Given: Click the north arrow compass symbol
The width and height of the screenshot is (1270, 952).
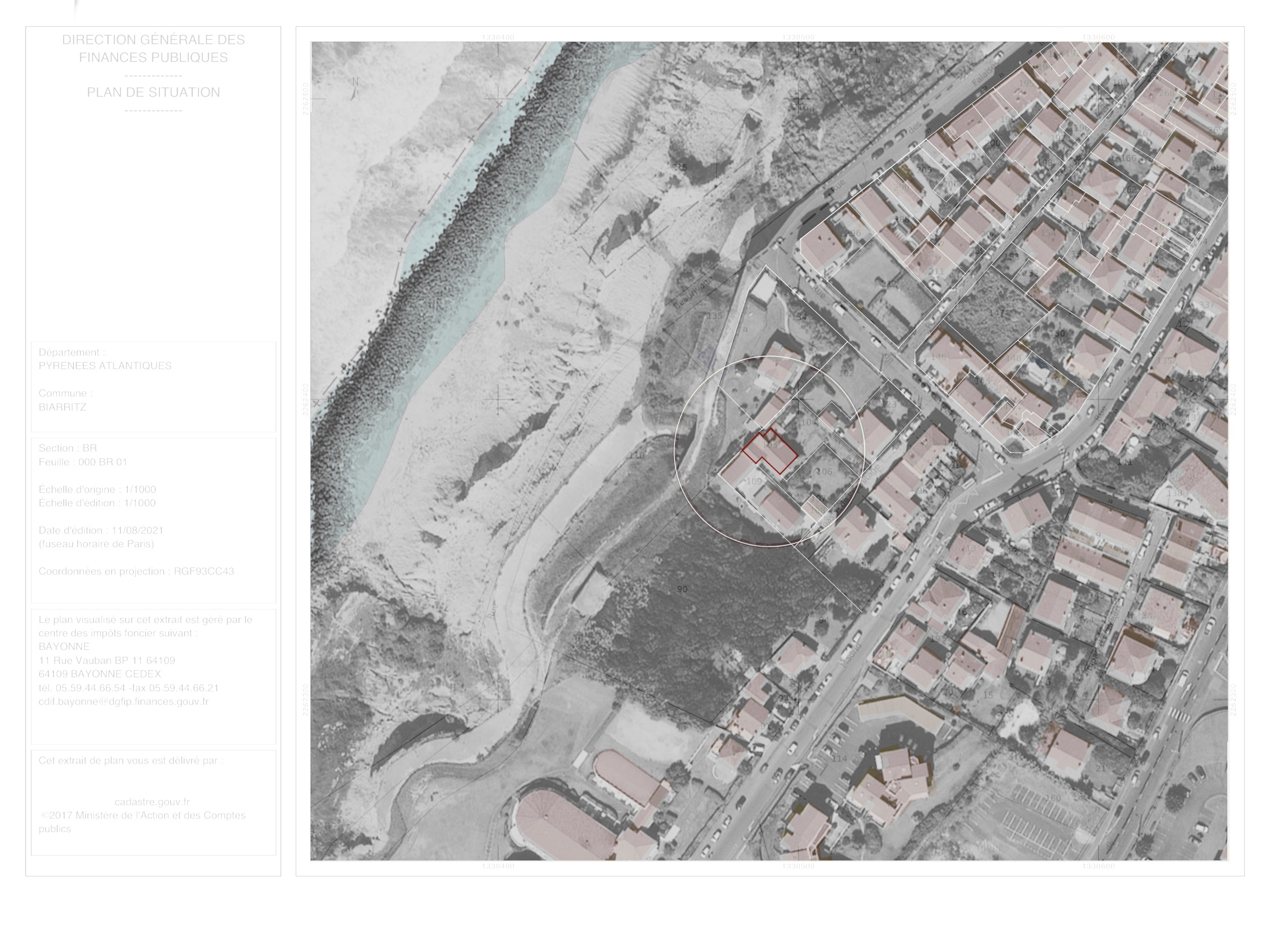Looking at the screenshot, I should click(x=356, y=90).
